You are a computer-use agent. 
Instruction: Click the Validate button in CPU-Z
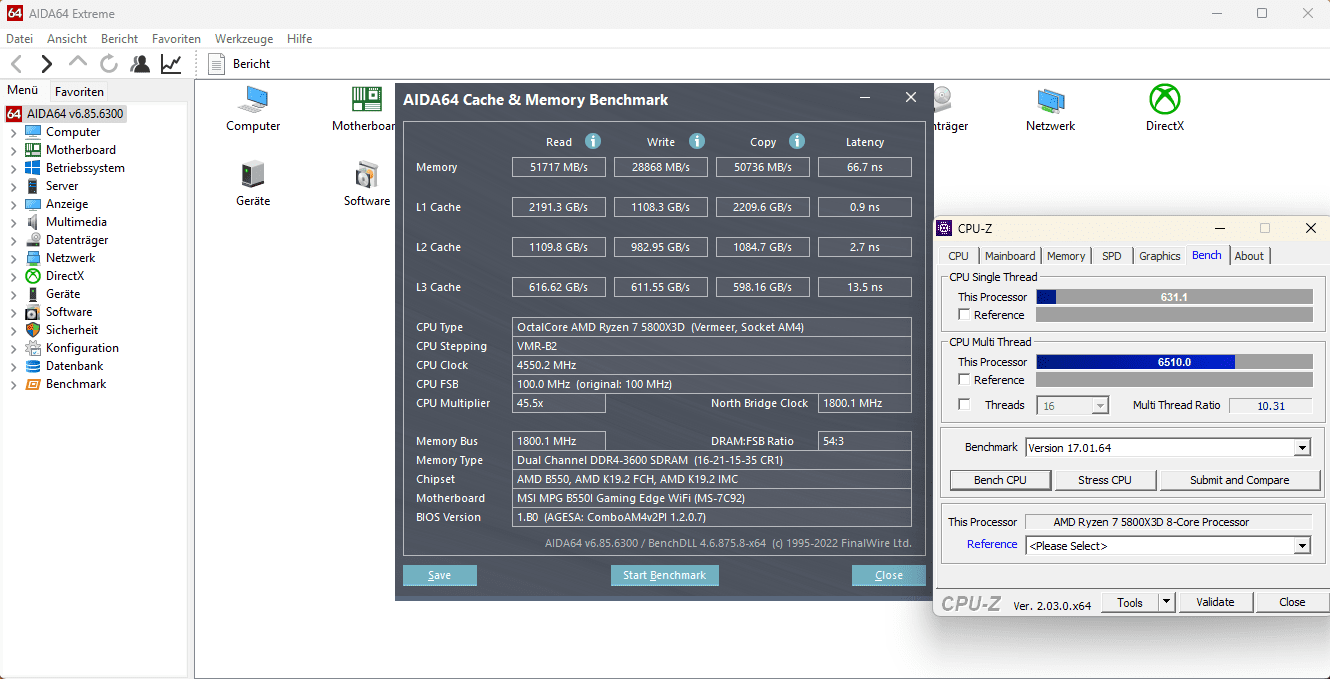tap(1215, 602)
